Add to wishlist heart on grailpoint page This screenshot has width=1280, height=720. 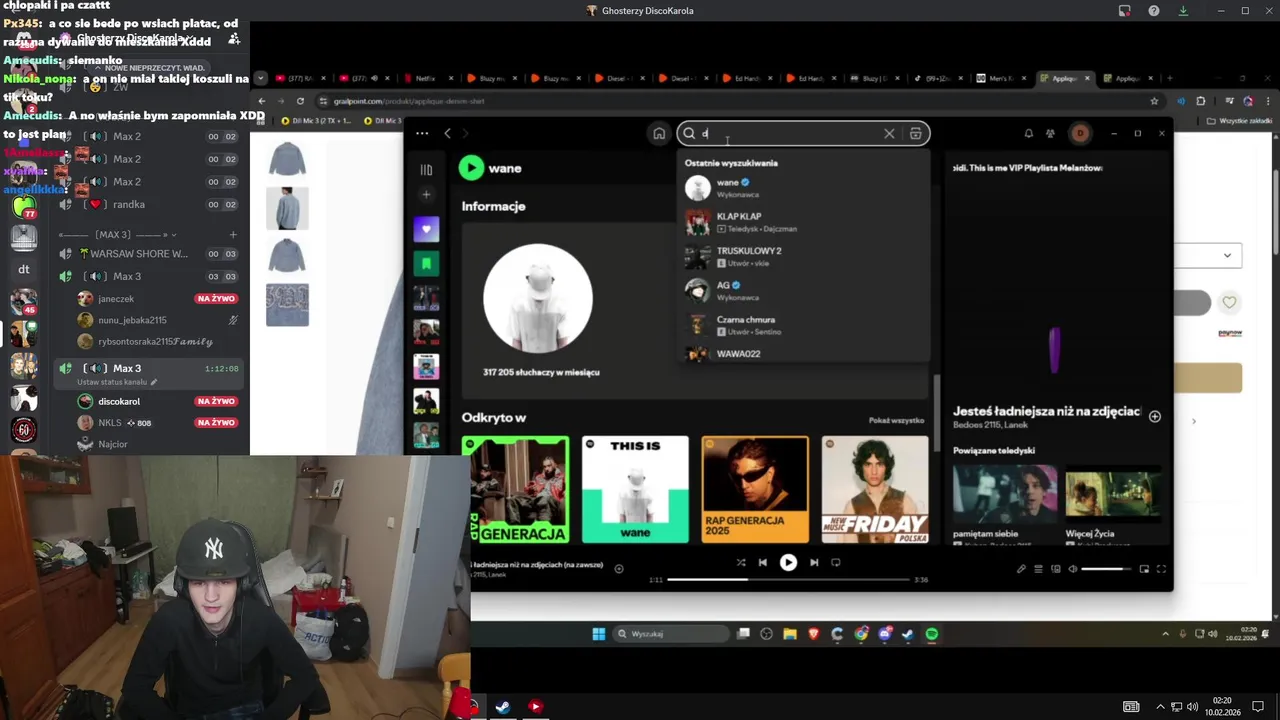tap(1229, 303)
